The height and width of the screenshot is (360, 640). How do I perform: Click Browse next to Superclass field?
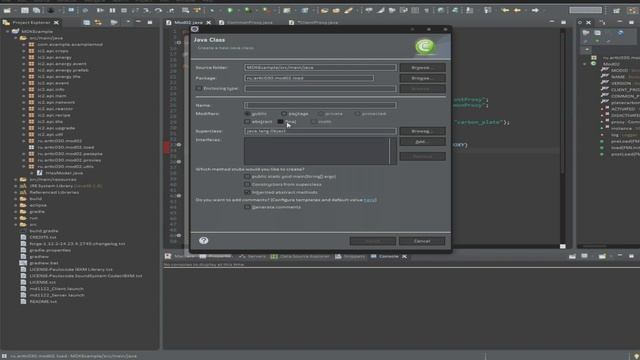point(422,131)
